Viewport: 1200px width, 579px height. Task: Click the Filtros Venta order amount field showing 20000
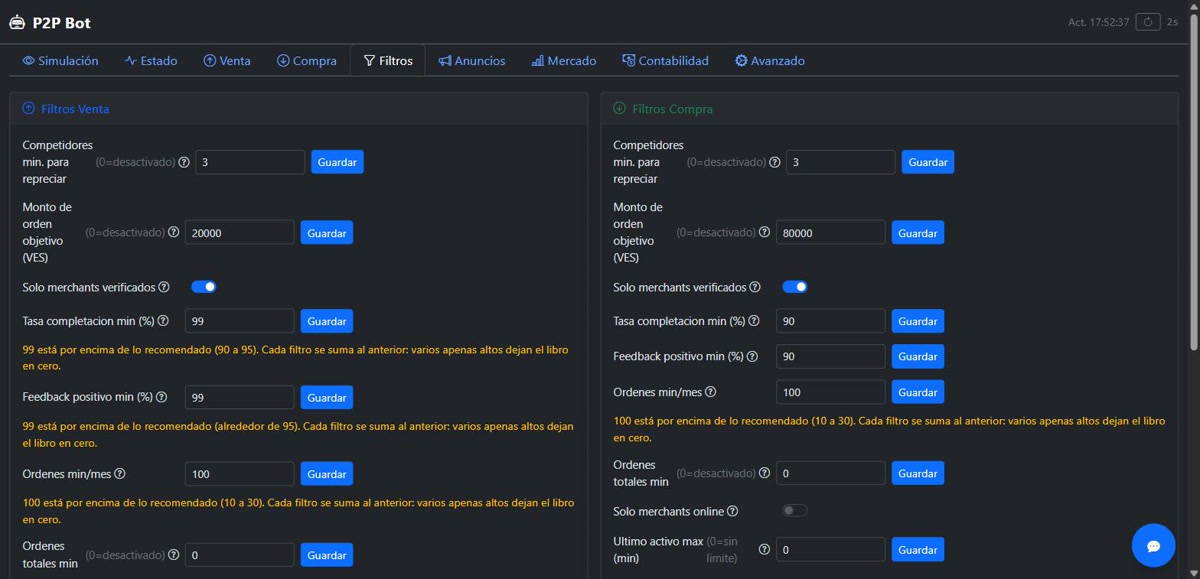point(240,233)
